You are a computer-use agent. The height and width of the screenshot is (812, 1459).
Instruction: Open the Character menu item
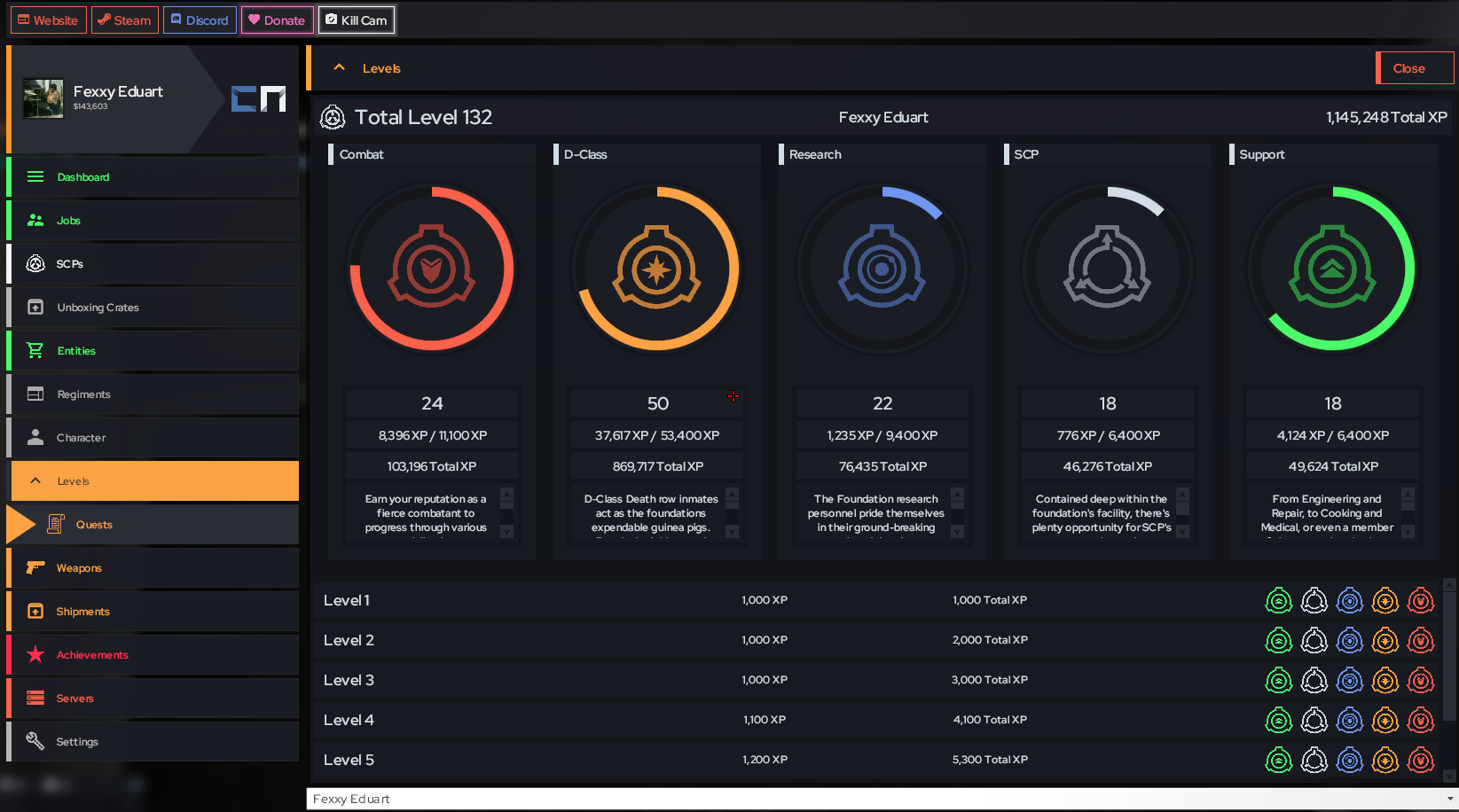click(x=153, y=438)
